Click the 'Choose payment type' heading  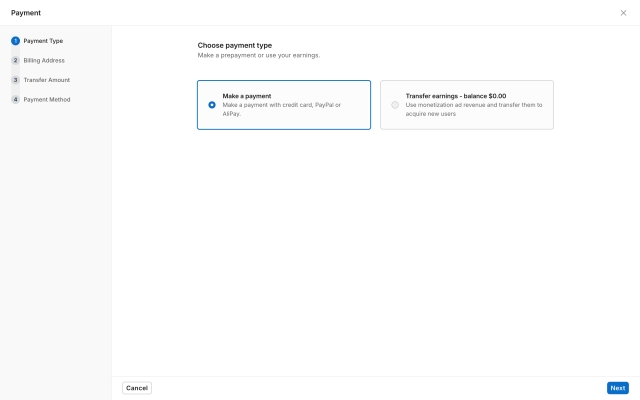coord(235,45)
